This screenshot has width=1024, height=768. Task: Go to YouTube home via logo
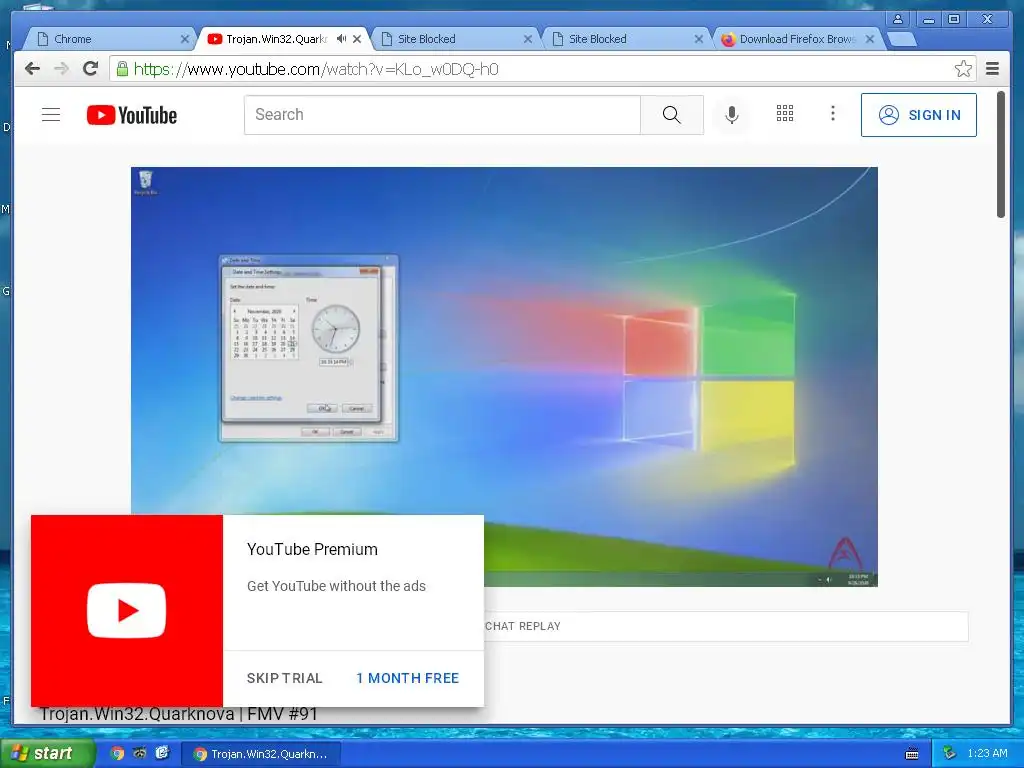(132, 115)
